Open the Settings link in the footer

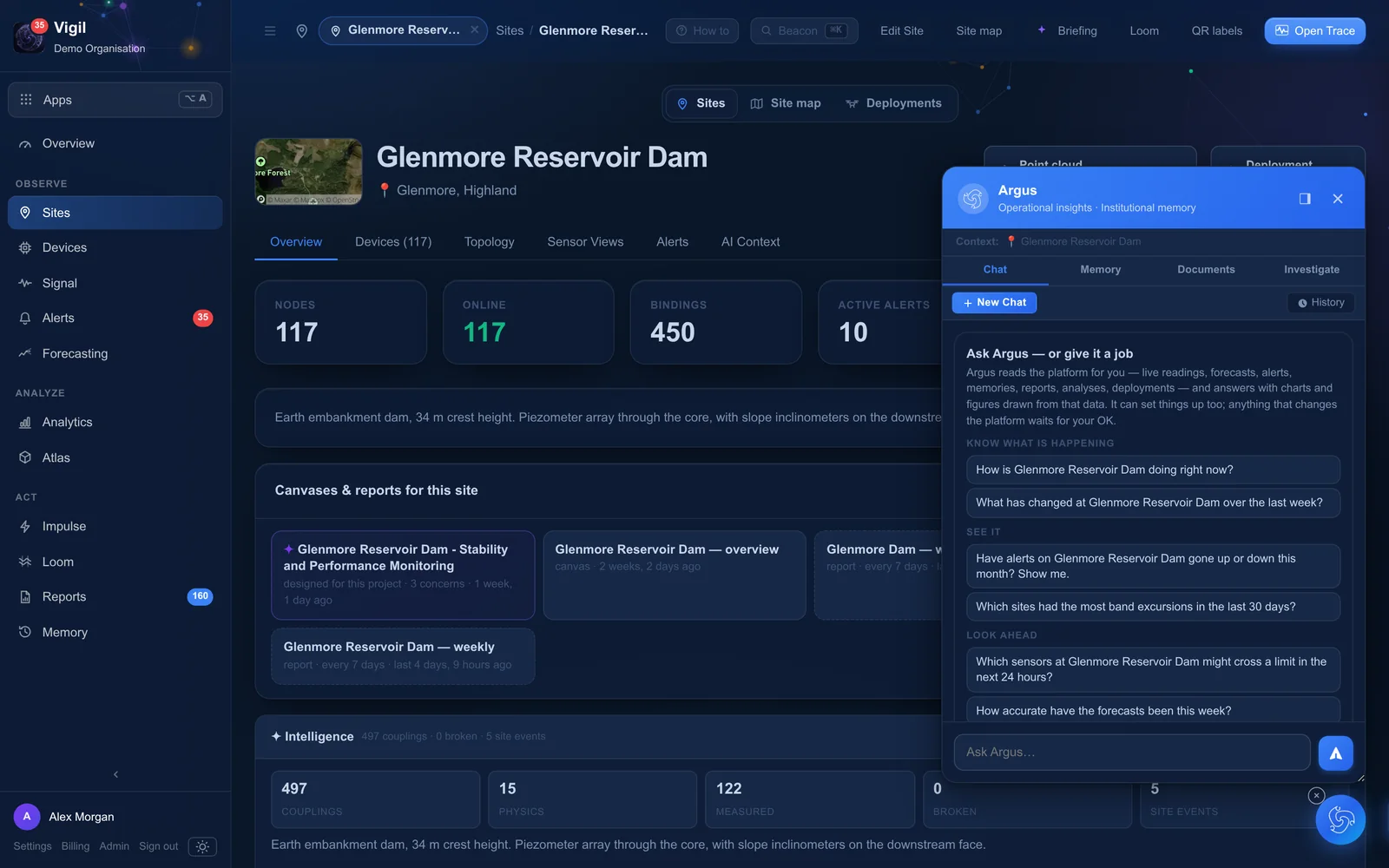(32, 846)
